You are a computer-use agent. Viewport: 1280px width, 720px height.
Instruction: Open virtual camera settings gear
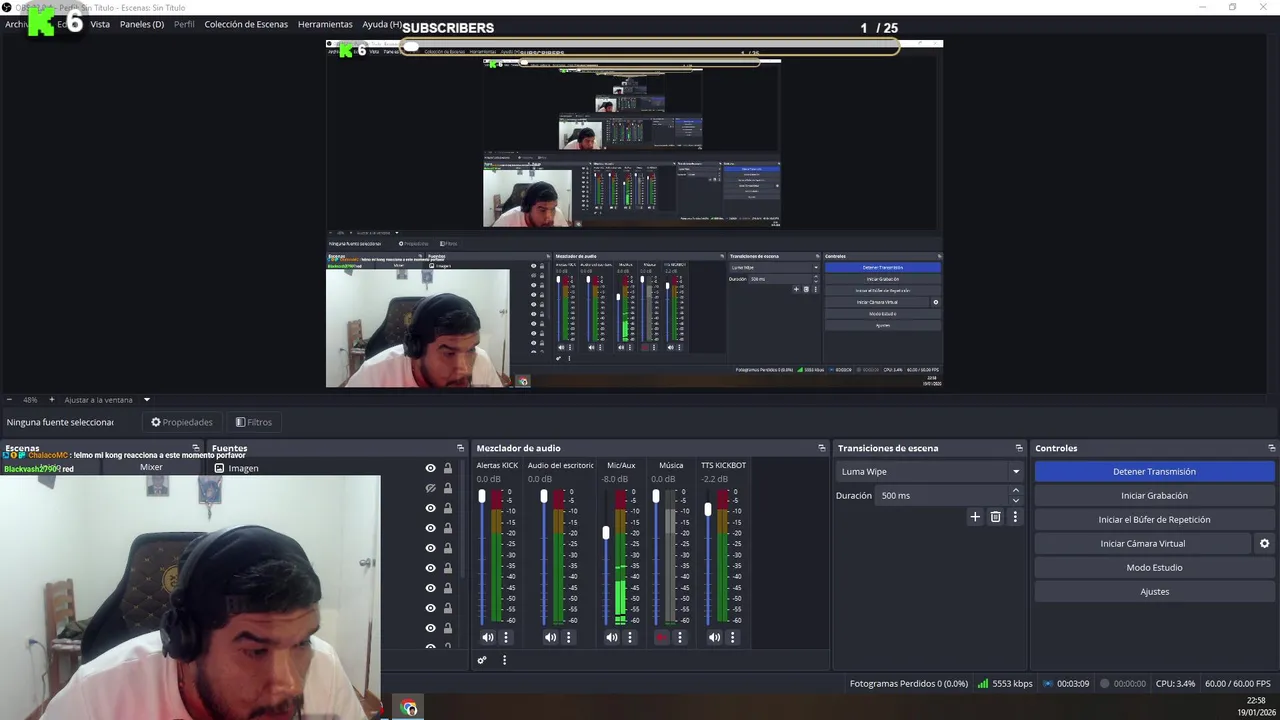coord(1264,544)
